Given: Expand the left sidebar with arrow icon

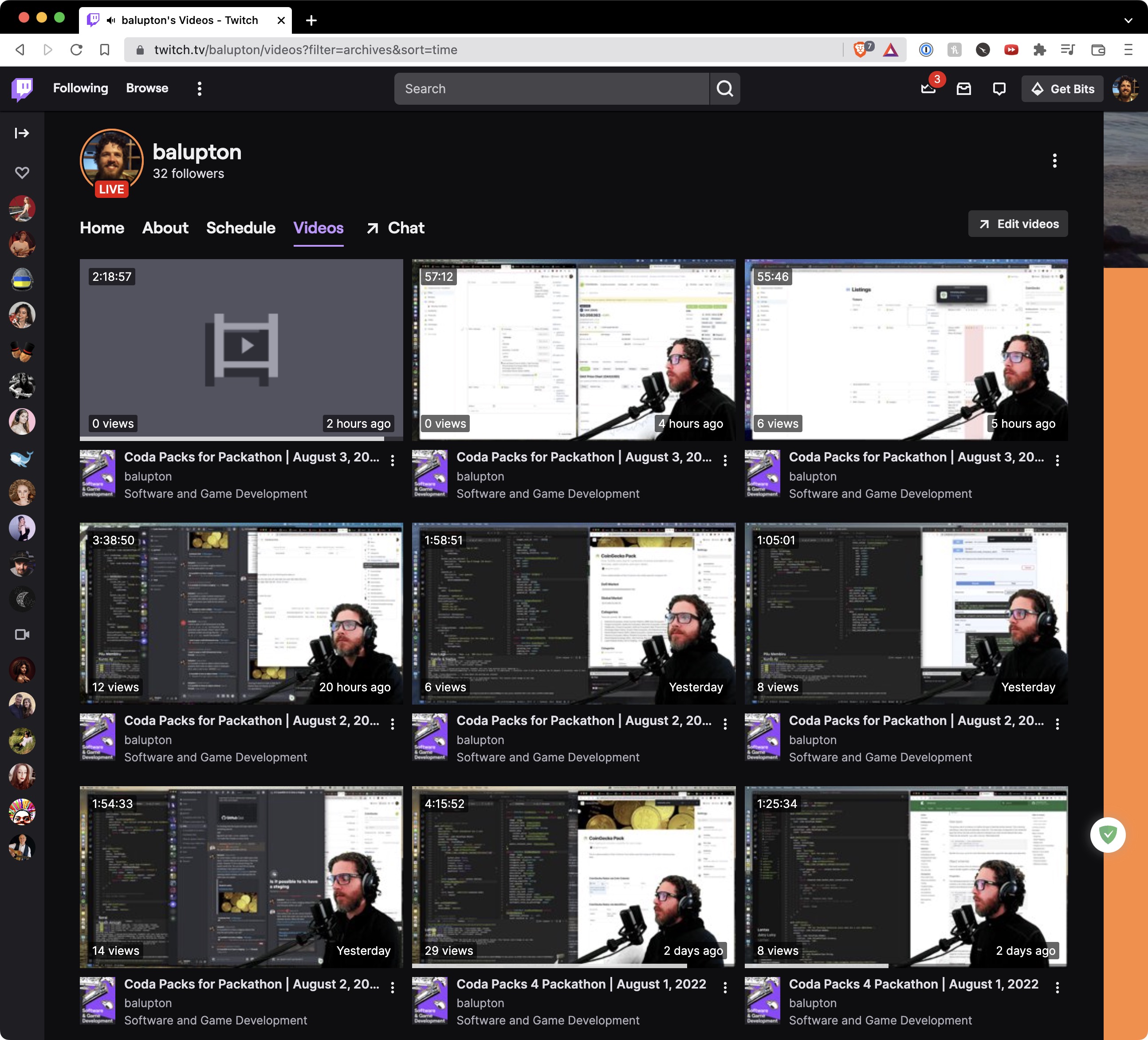Looking at the screenshot, I should pyautogui.click(x=22, y=133).
